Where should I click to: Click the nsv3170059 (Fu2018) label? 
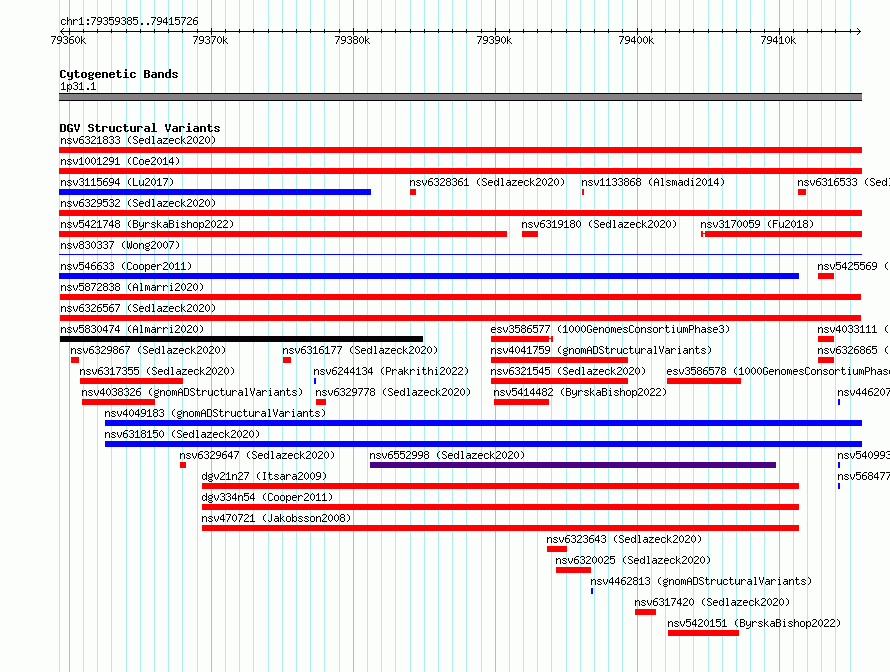pos(757,224)
